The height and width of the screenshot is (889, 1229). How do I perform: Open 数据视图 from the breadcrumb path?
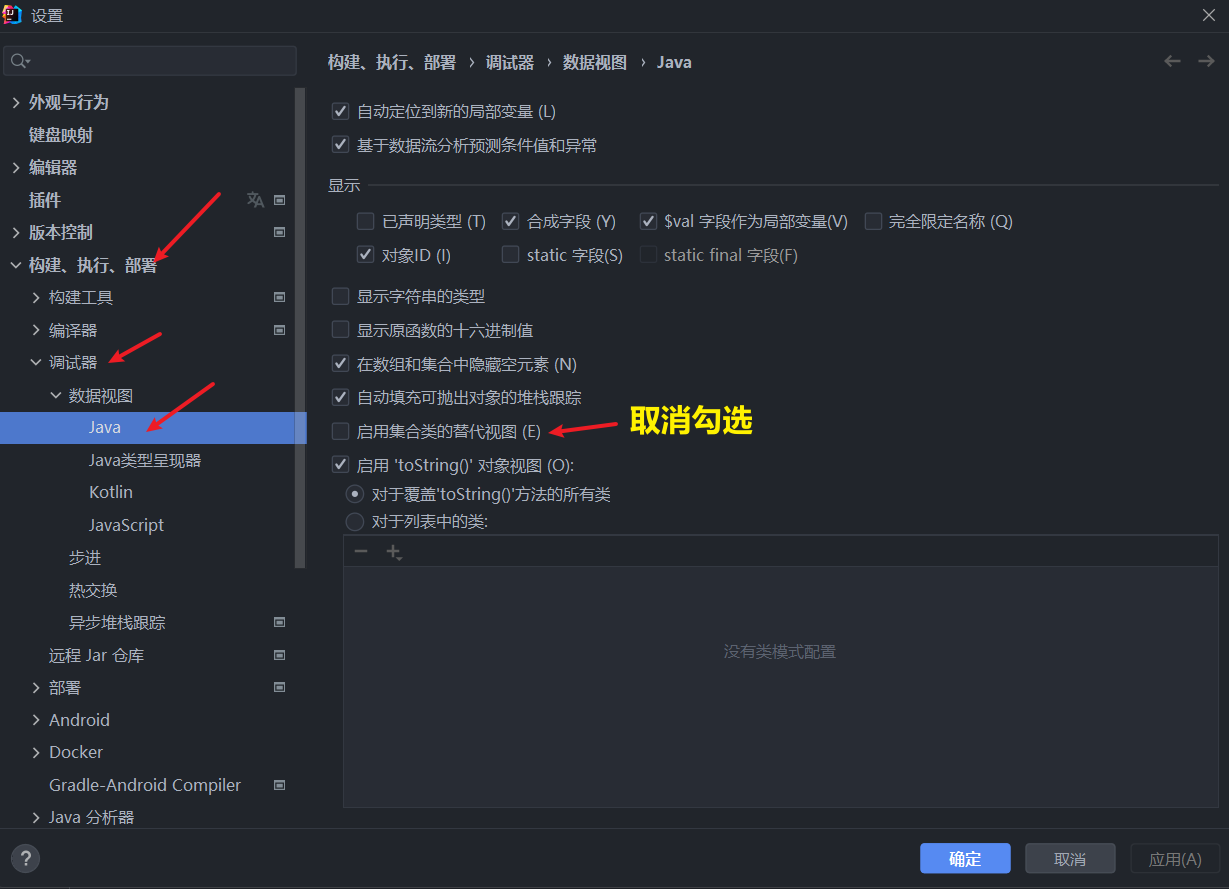(x=594, y=61)
